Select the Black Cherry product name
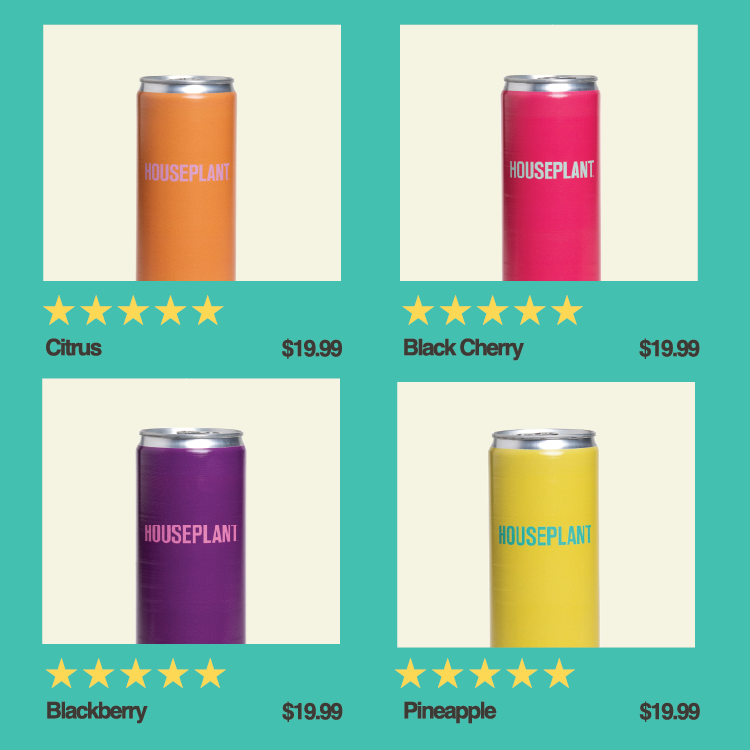Screen dimensions: 750x750 click(463, 348)
